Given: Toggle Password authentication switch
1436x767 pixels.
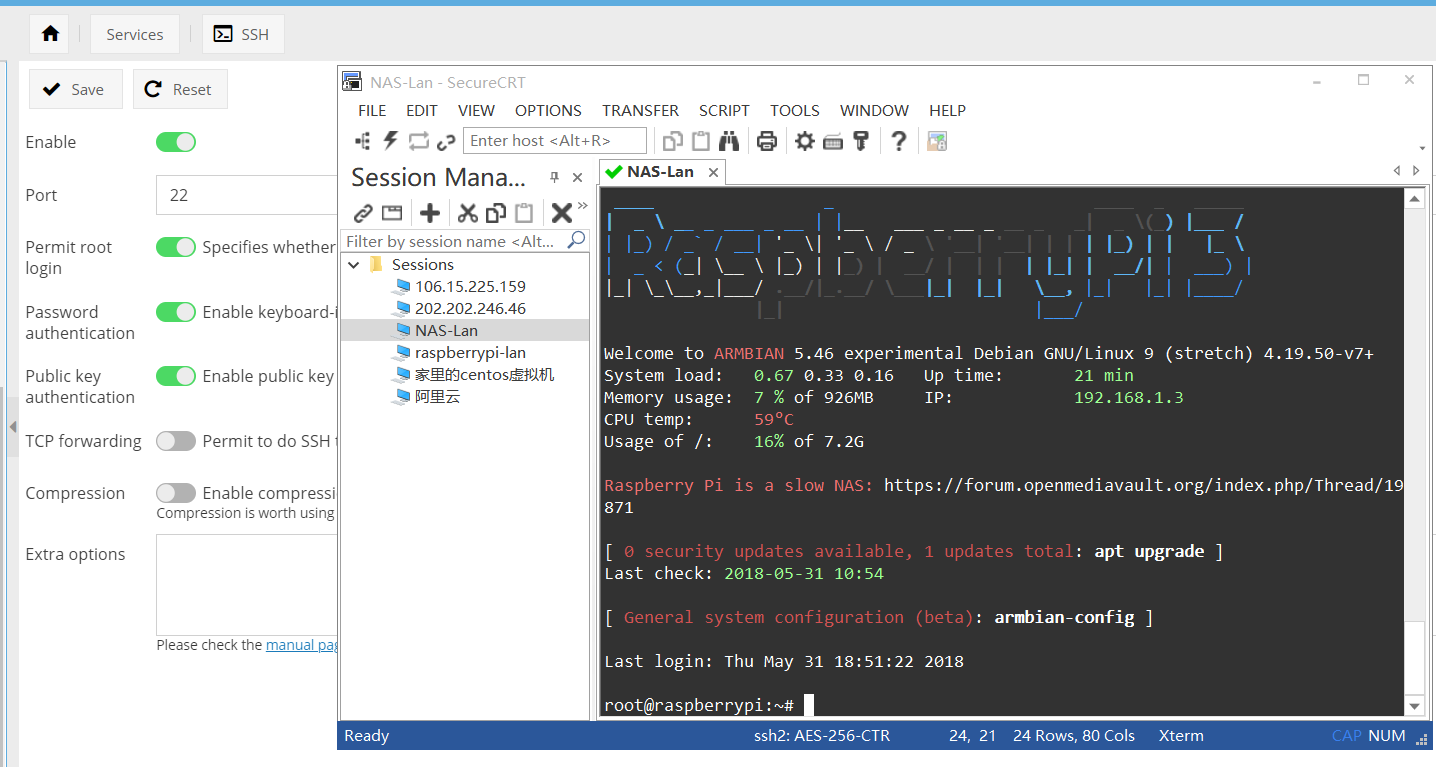Looking at the screenshot, I should coord(176,312).
